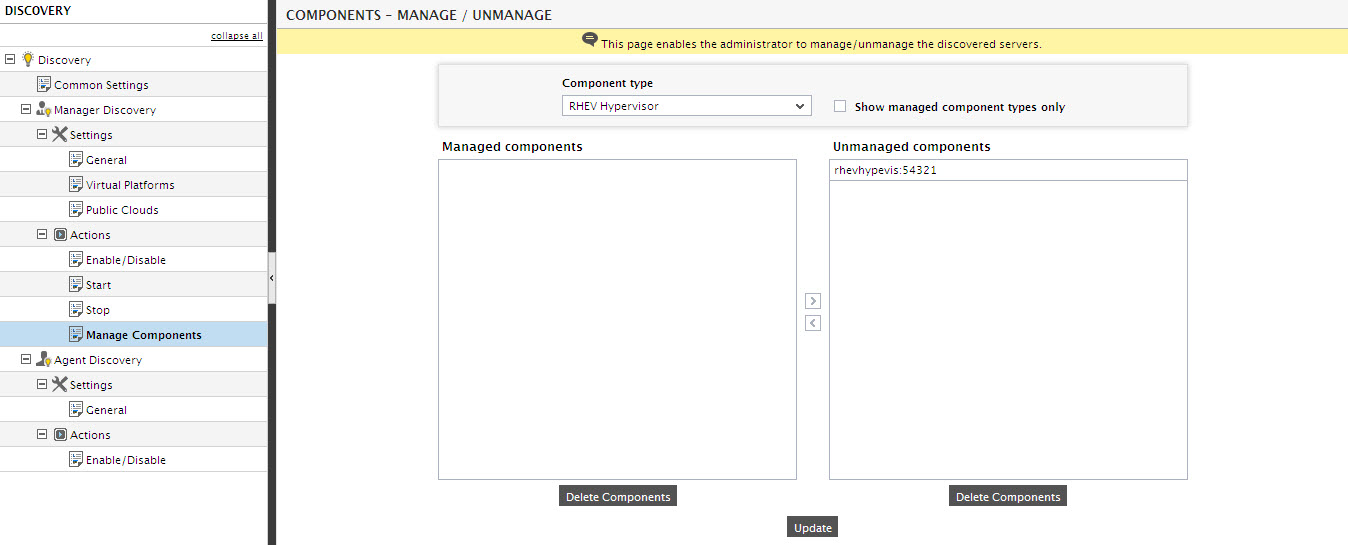Move selection to unmanaged using right arrow
This screenshot has width=1348, height=545.
(x=813, y=301)
